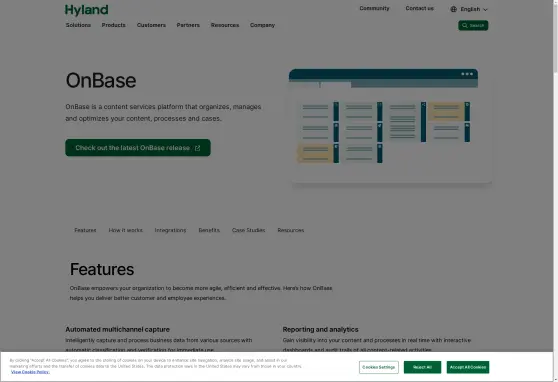Screen dimensions: 558x382
Task: Click the globe language icon
Action: click(x=453, y=9)
